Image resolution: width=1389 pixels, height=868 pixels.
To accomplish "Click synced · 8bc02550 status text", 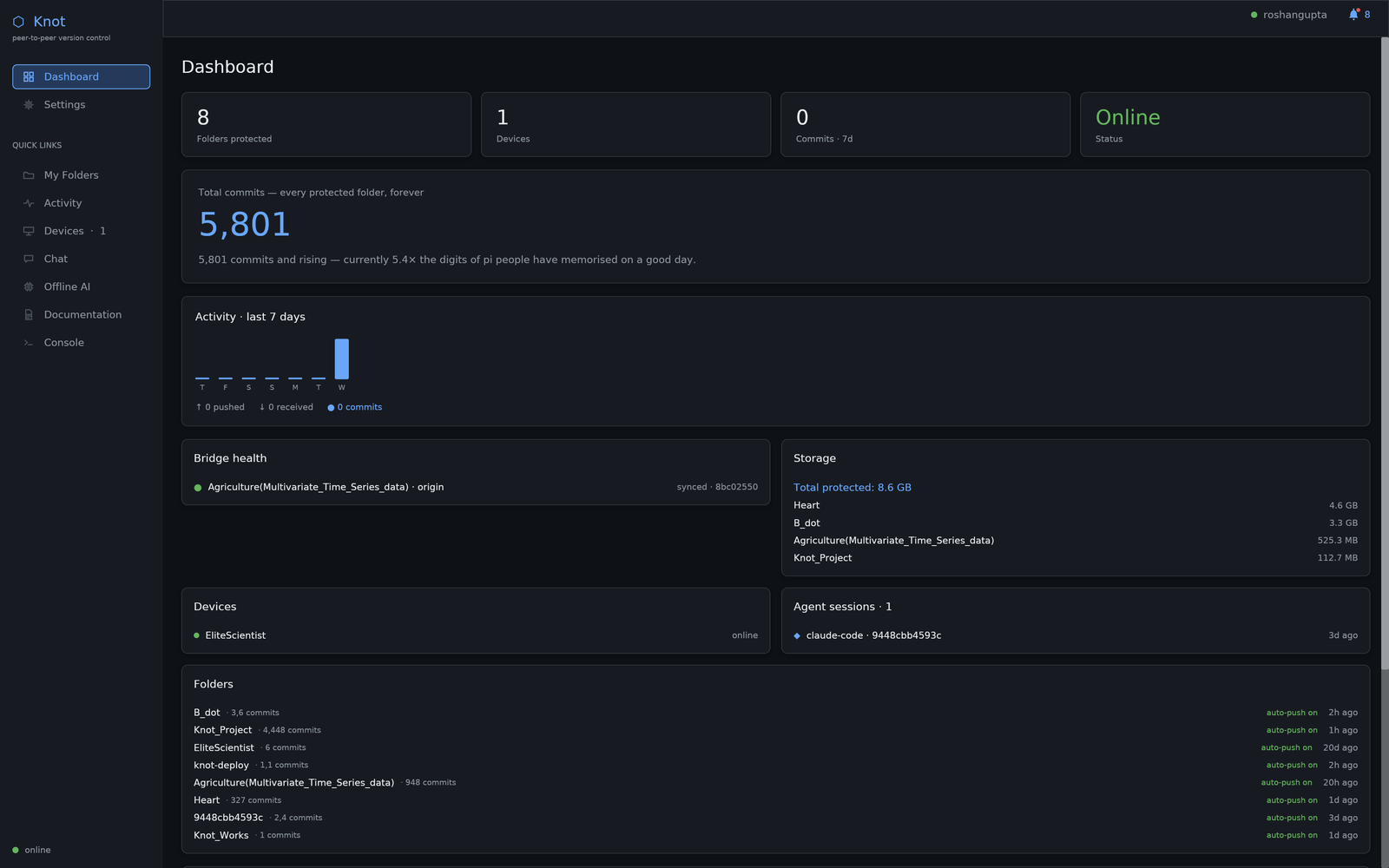I will [x=717, y=487].
